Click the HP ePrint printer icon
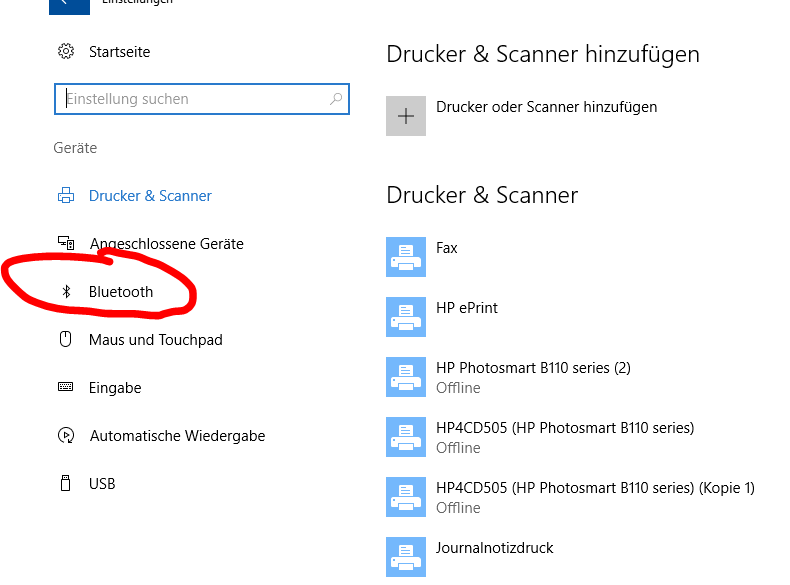 406,317
